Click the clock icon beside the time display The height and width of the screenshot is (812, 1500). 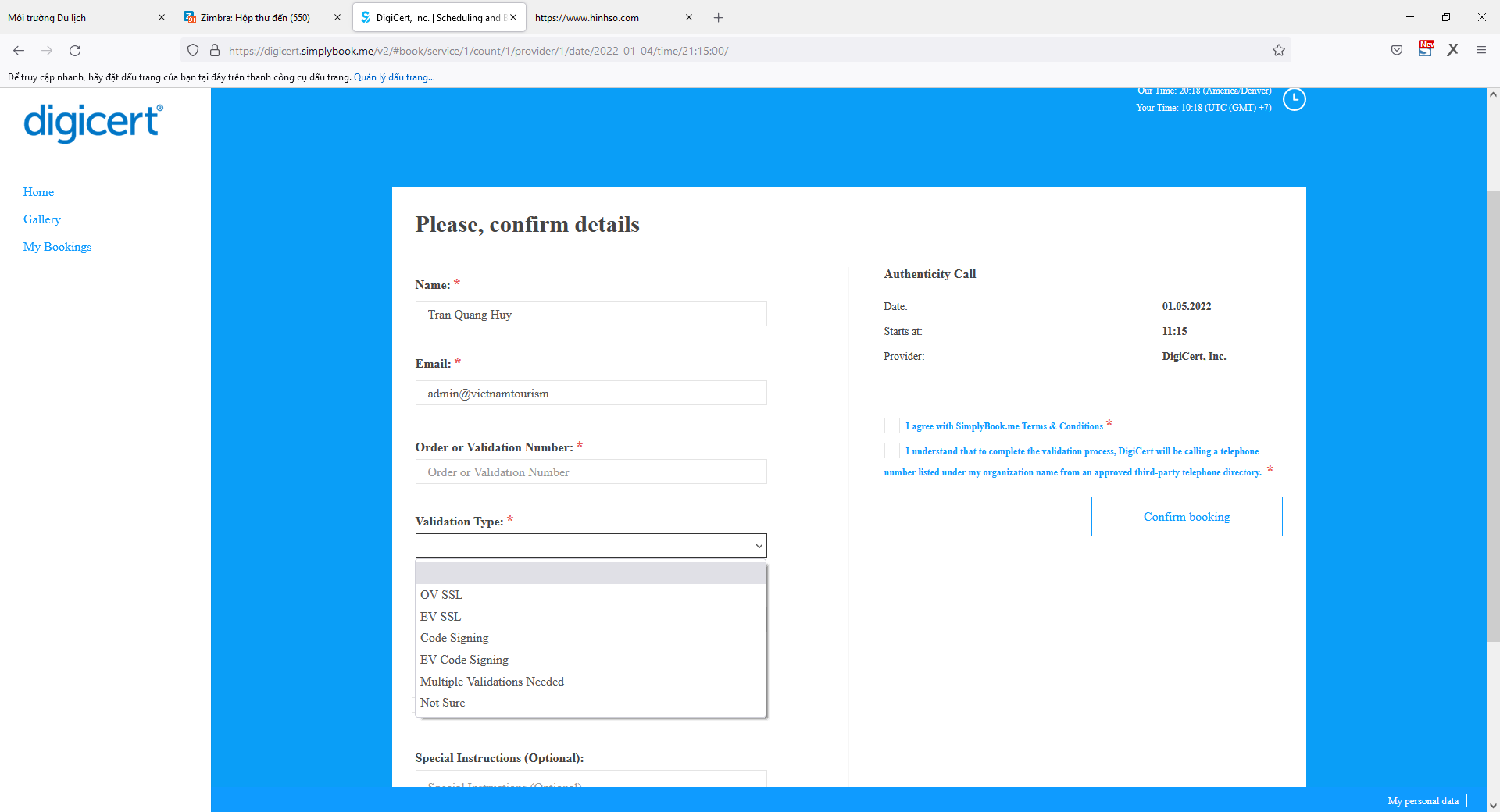(x=1295, y=100)
